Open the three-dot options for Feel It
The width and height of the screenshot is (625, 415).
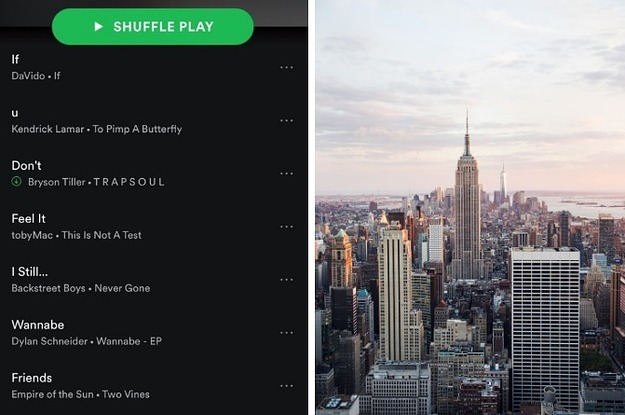(286, 226)
